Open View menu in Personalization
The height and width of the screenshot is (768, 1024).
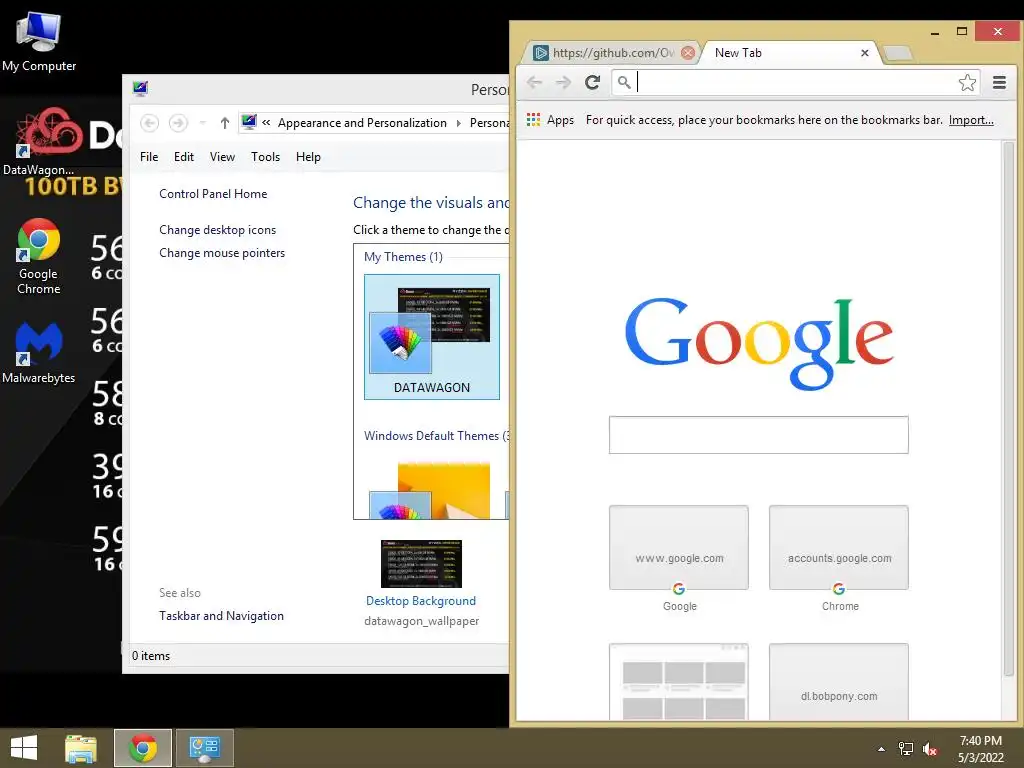(222, 157)
